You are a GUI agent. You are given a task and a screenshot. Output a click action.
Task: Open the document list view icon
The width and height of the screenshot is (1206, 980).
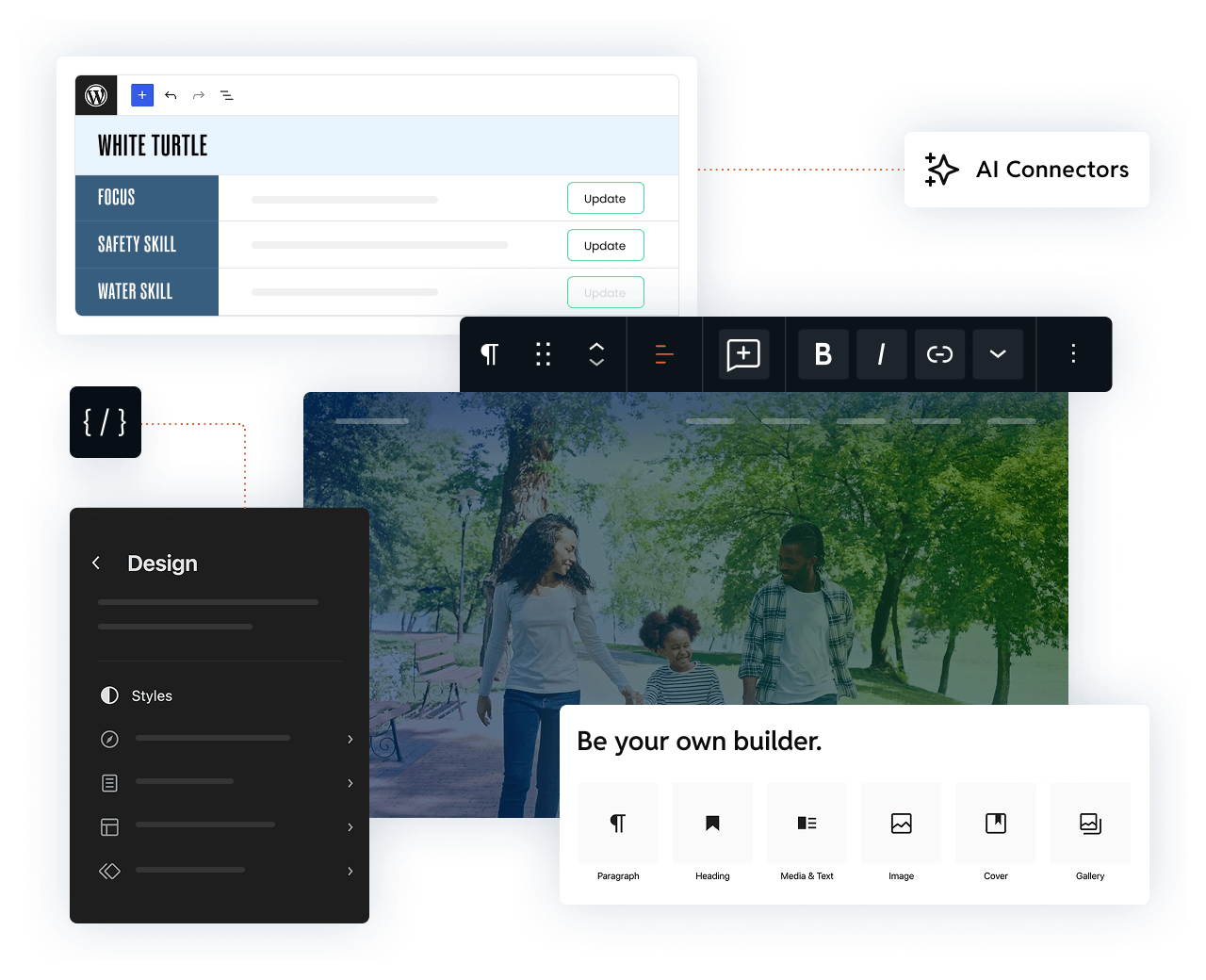click(227, 95)
